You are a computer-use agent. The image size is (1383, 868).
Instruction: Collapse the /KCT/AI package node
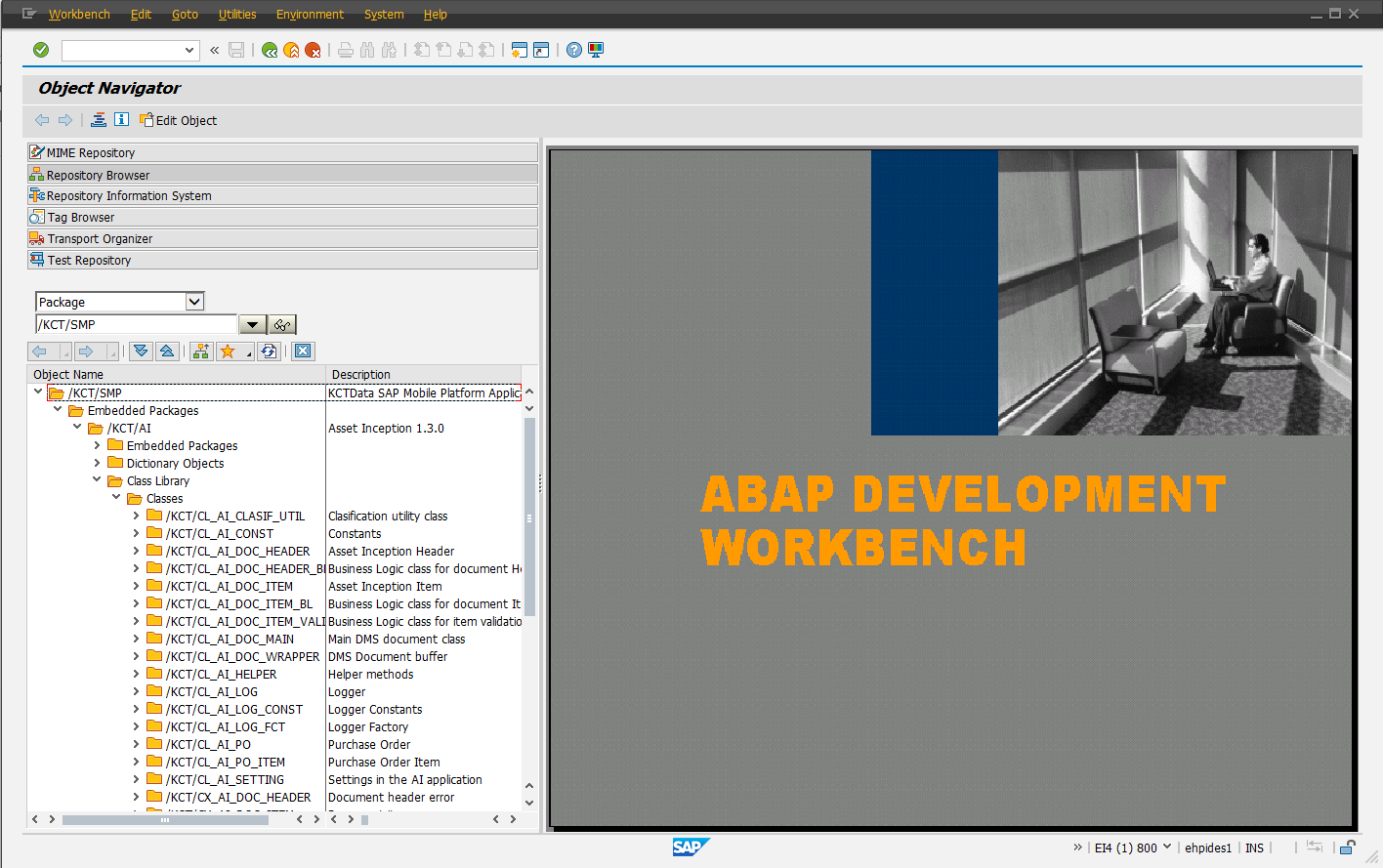(77, 428)
